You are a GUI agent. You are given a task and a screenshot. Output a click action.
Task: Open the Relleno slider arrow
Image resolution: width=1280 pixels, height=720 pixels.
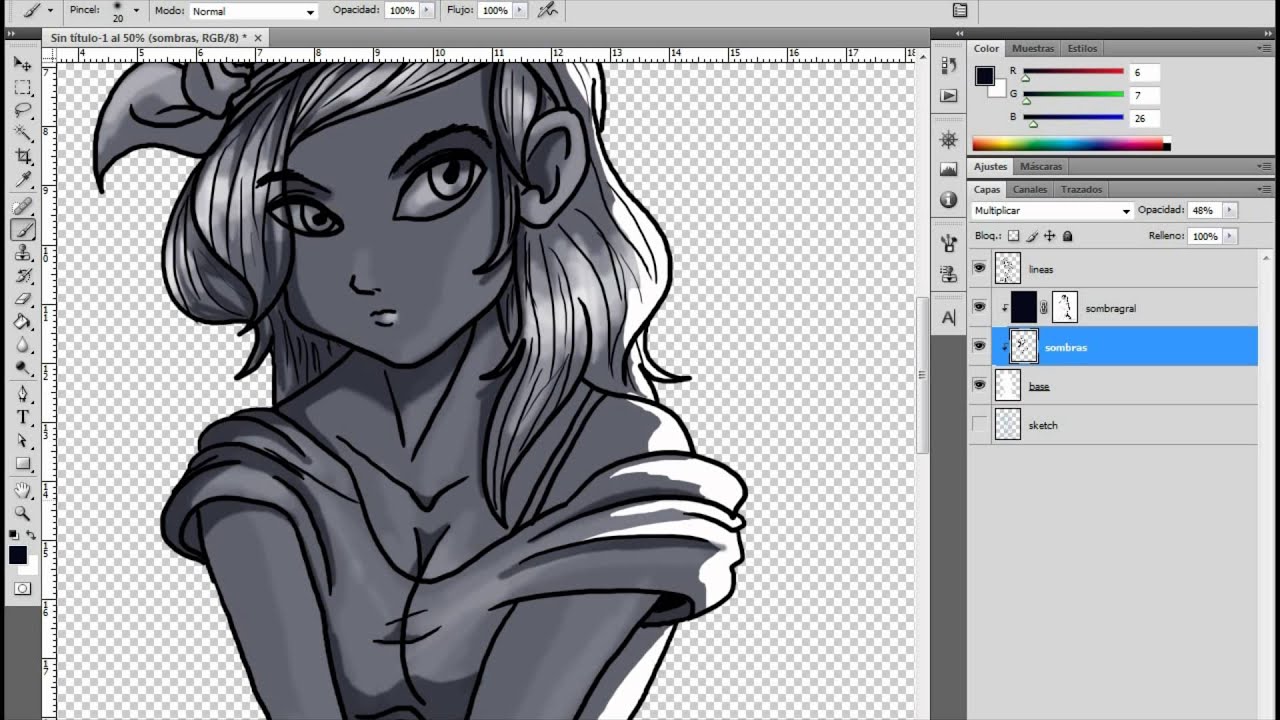pos(1229,236)
